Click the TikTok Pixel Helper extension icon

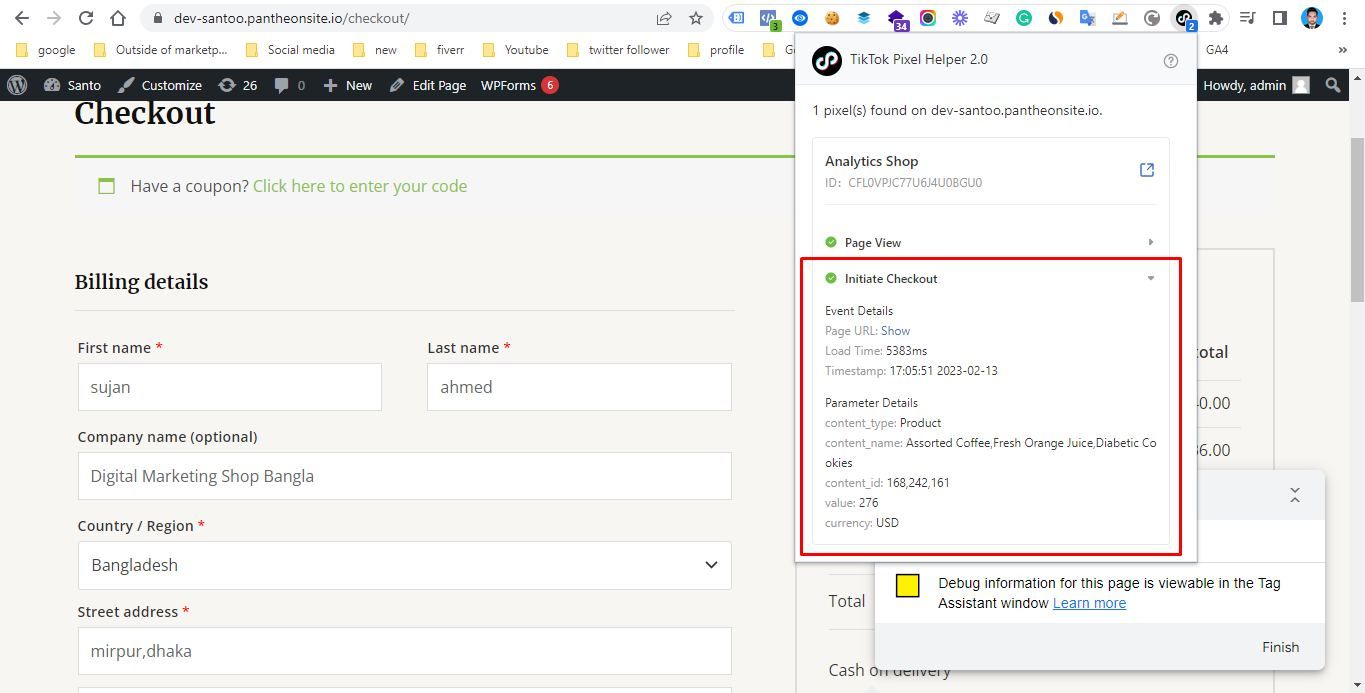pyautogui.click(x=1184, y=18)
